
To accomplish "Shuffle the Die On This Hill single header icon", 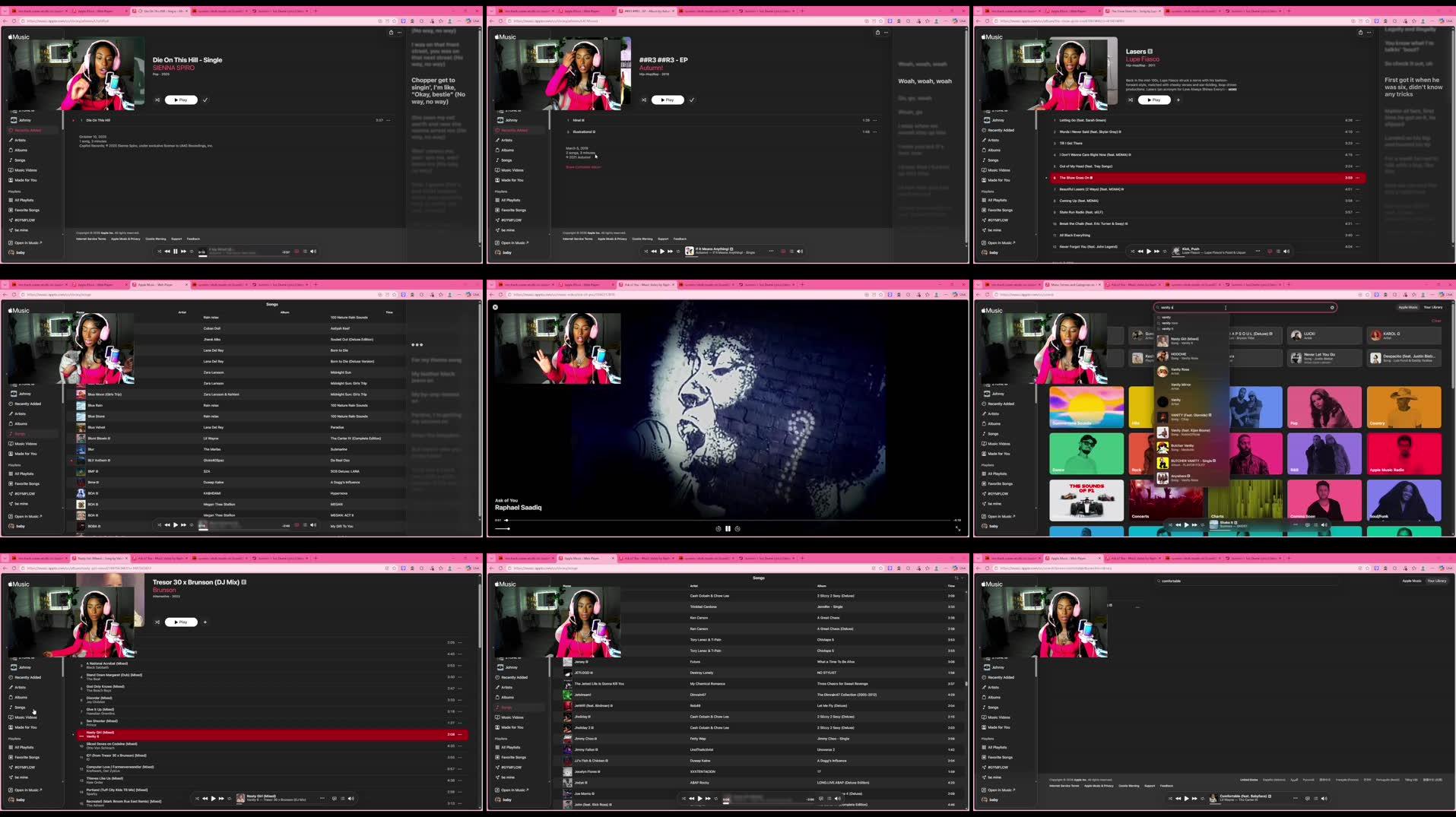I will click(157, 100).
